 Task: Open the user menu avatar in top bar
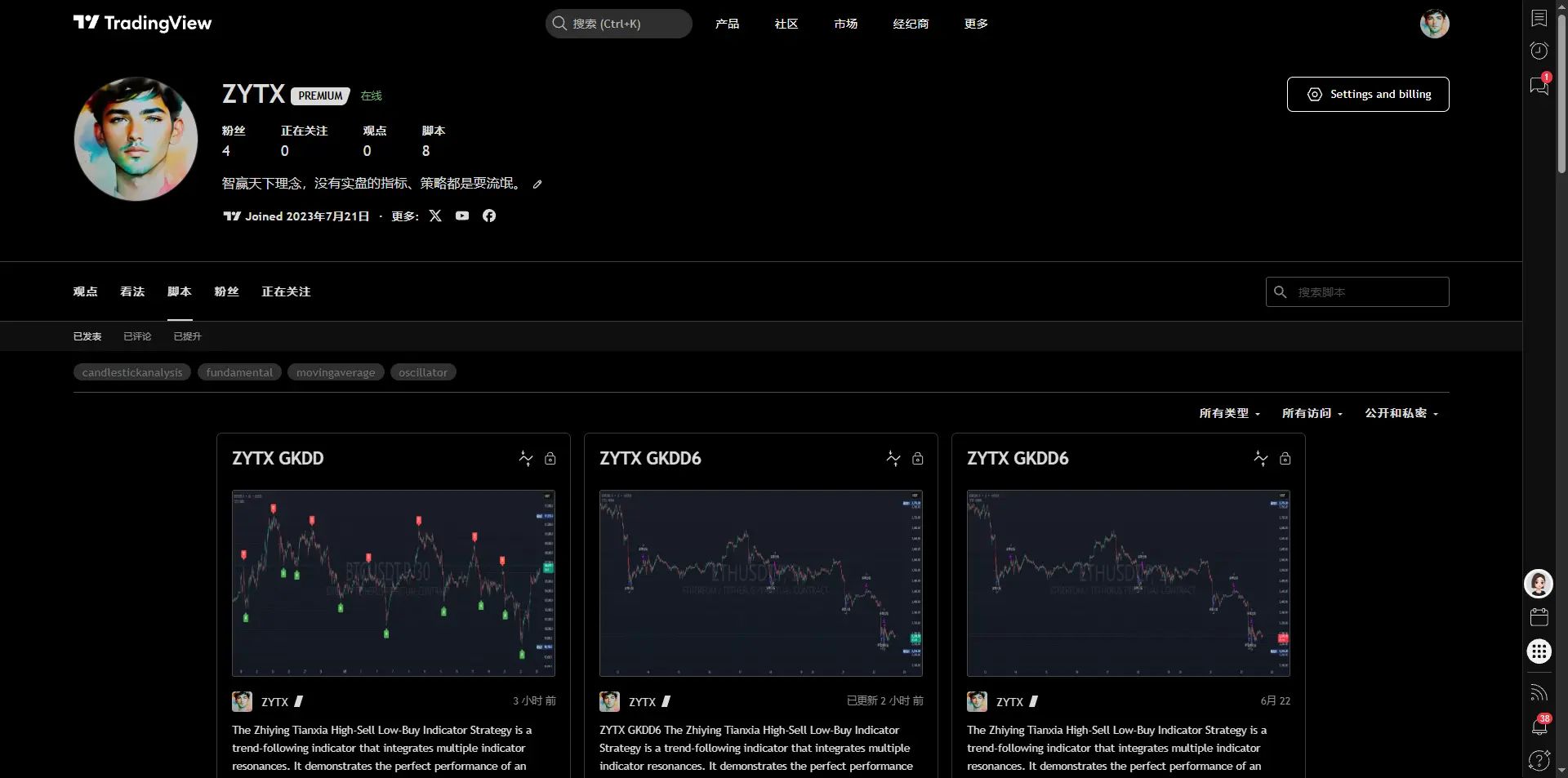(x=1435, y=24)
